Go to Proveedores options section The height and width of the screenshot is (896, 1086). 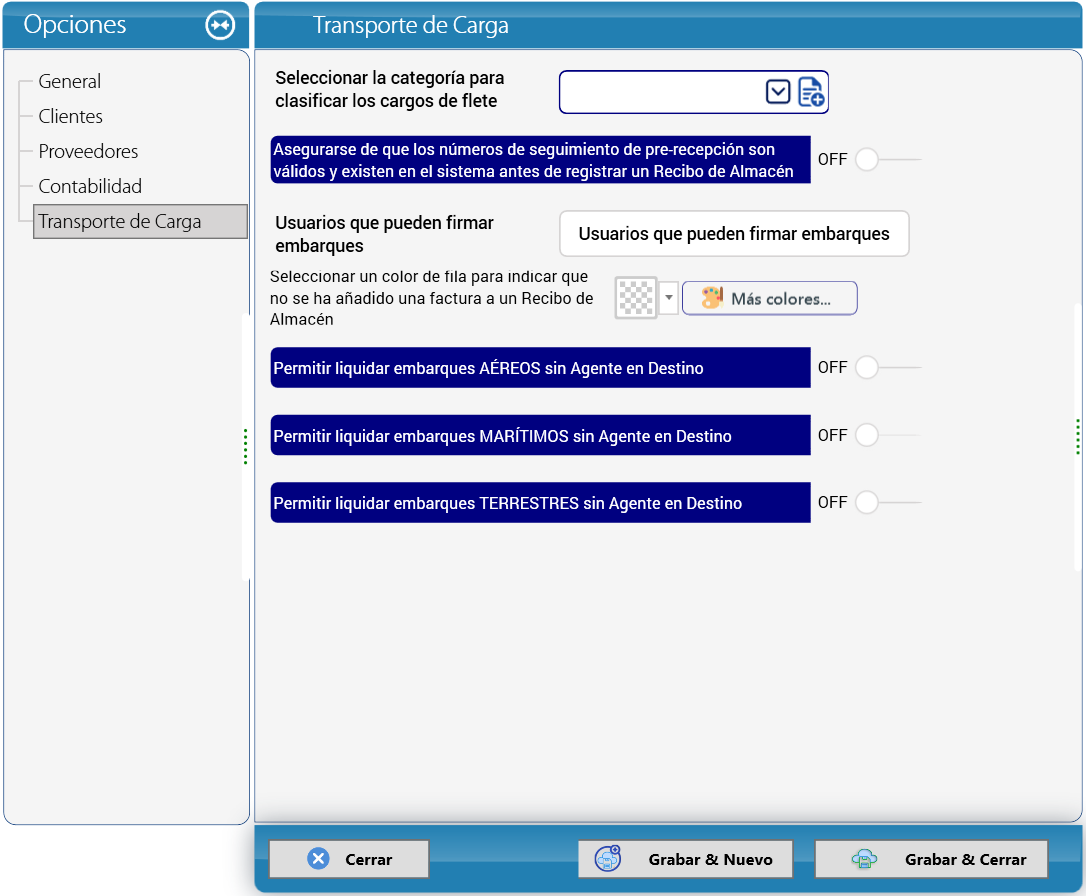(x=89, y=151)
